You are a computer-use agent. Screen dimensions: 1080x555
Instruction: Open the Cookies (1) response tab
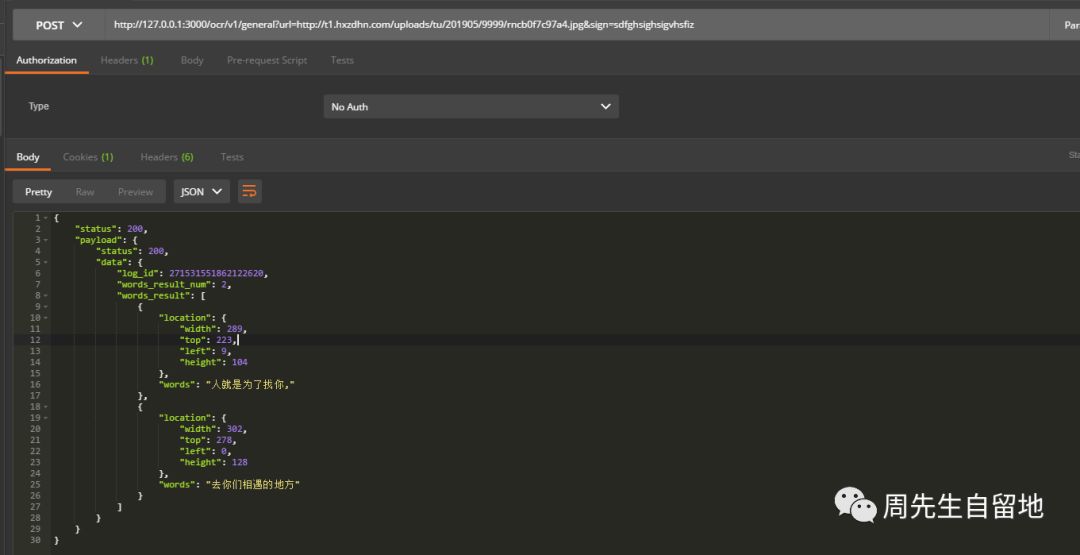[x=87, y=157]
